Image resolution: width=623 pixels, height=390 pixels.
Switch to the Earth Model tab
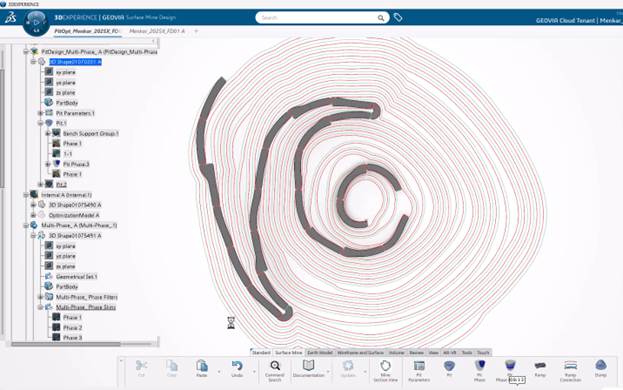pyautogui.click(x=319, y=353)
